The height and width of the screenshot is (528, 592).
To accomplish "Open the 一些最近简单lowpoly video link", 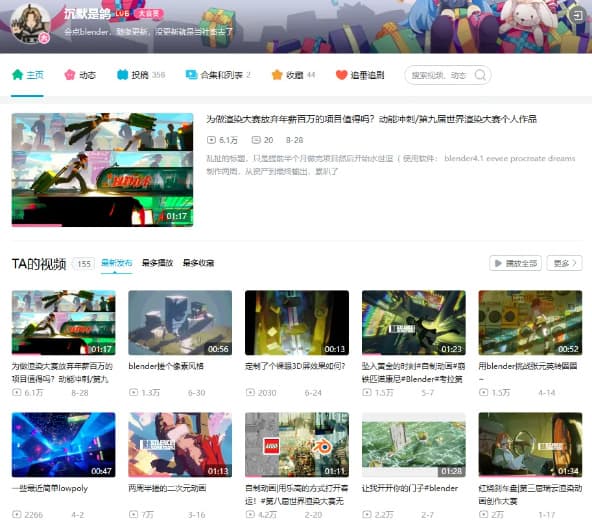I will 50,488.
